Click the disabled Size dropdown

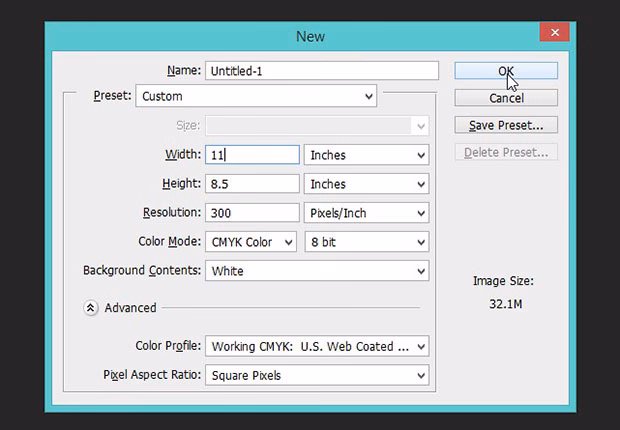click(x=316, y=126)
